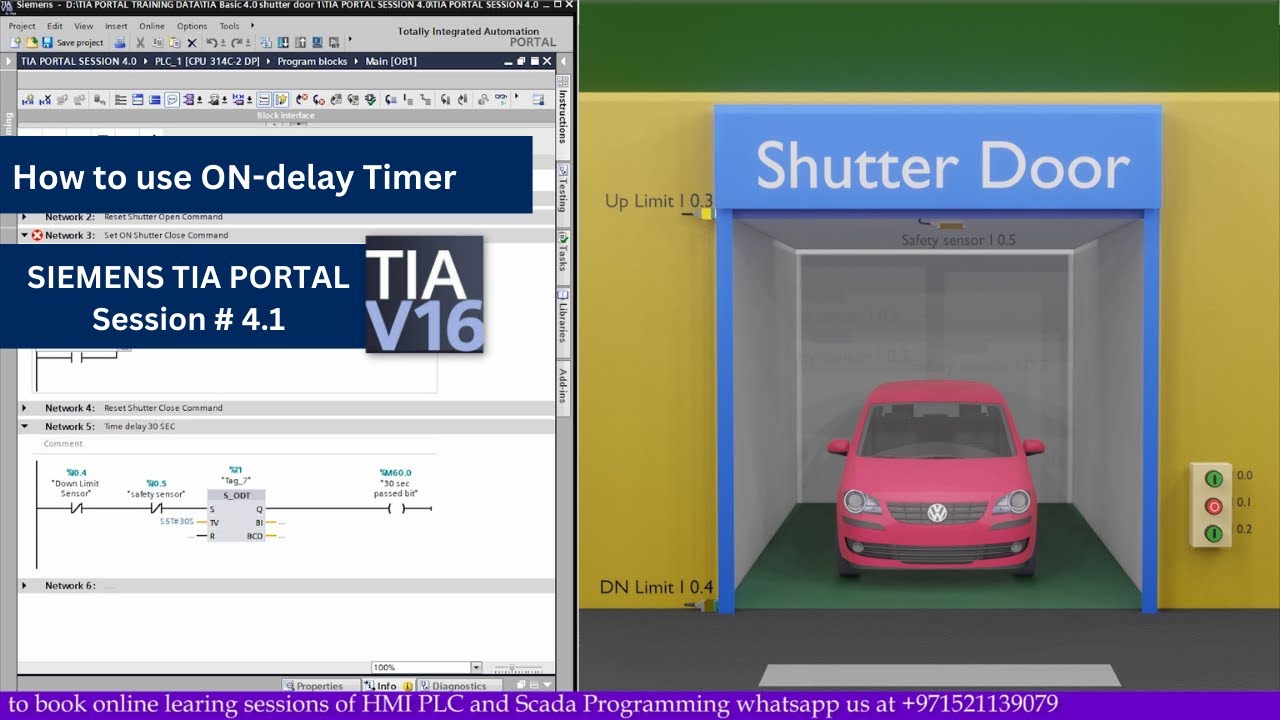Click the Monitoring on/off glasses icon
Viewport: 1280px width, 720px height.
(500, 98)
